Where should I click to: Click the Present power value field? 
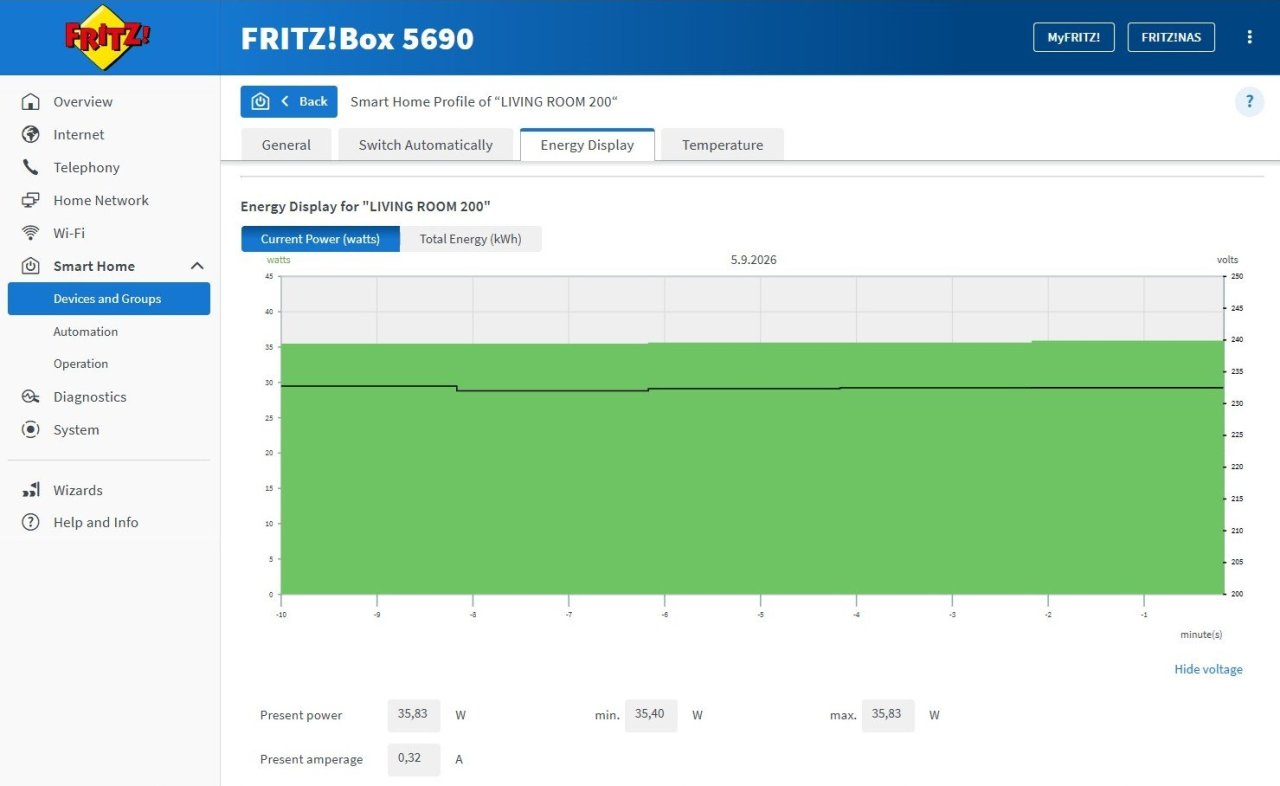pos(413,715)
